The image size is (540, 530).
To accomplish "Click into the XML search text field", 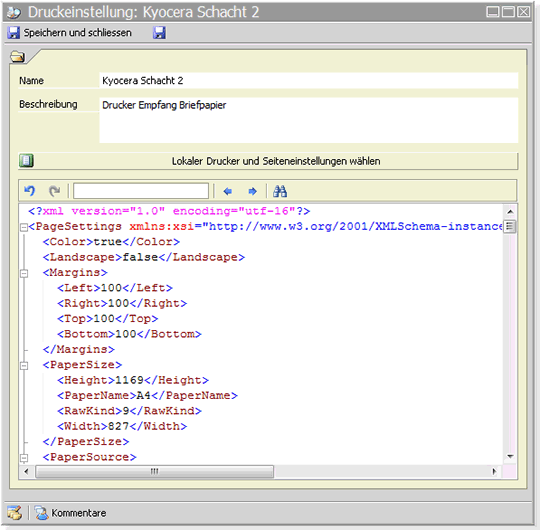I will (141, 191).
